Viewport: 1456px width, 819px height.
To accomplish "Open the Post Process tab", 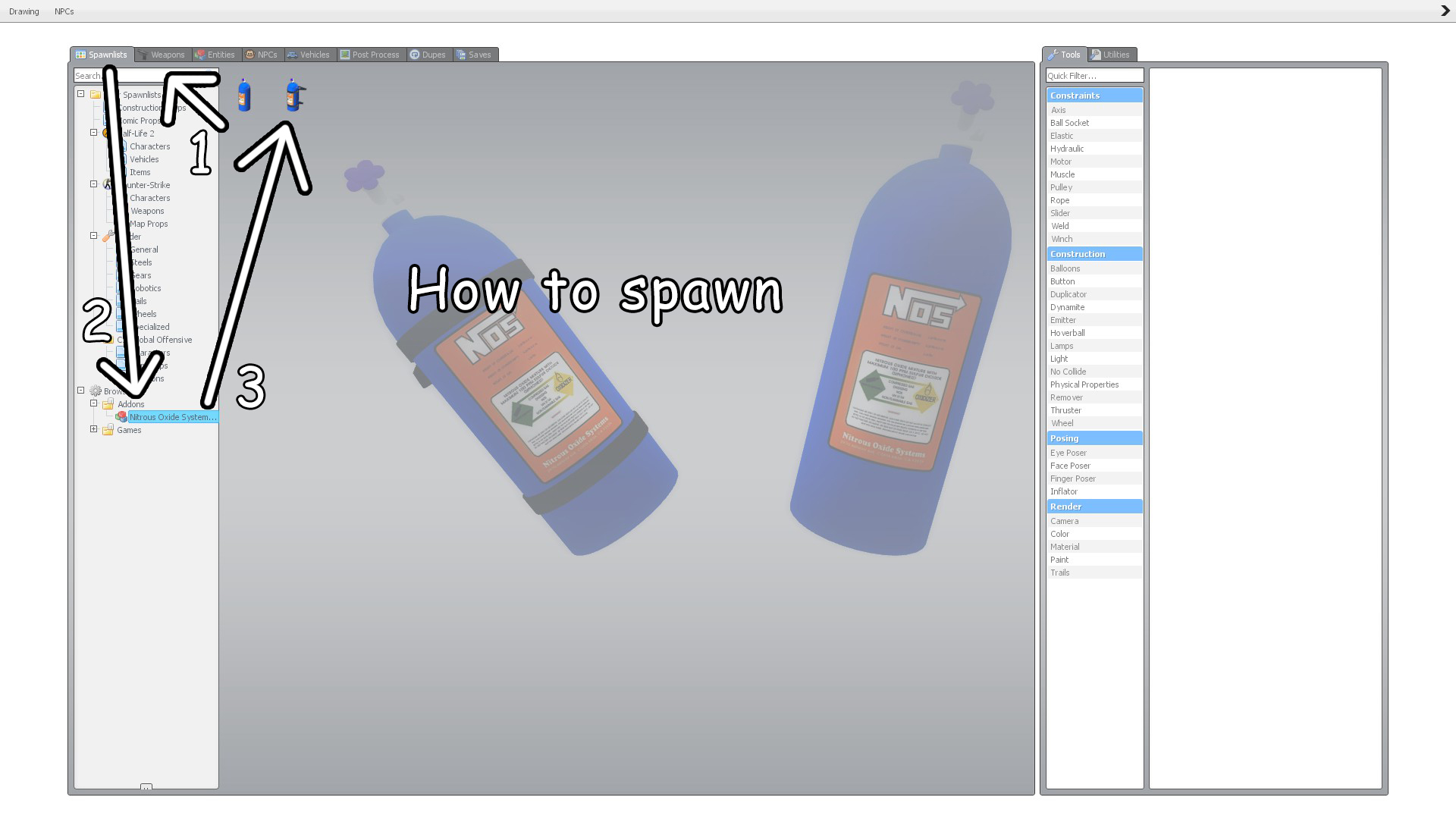I will (x=371, y=55).
